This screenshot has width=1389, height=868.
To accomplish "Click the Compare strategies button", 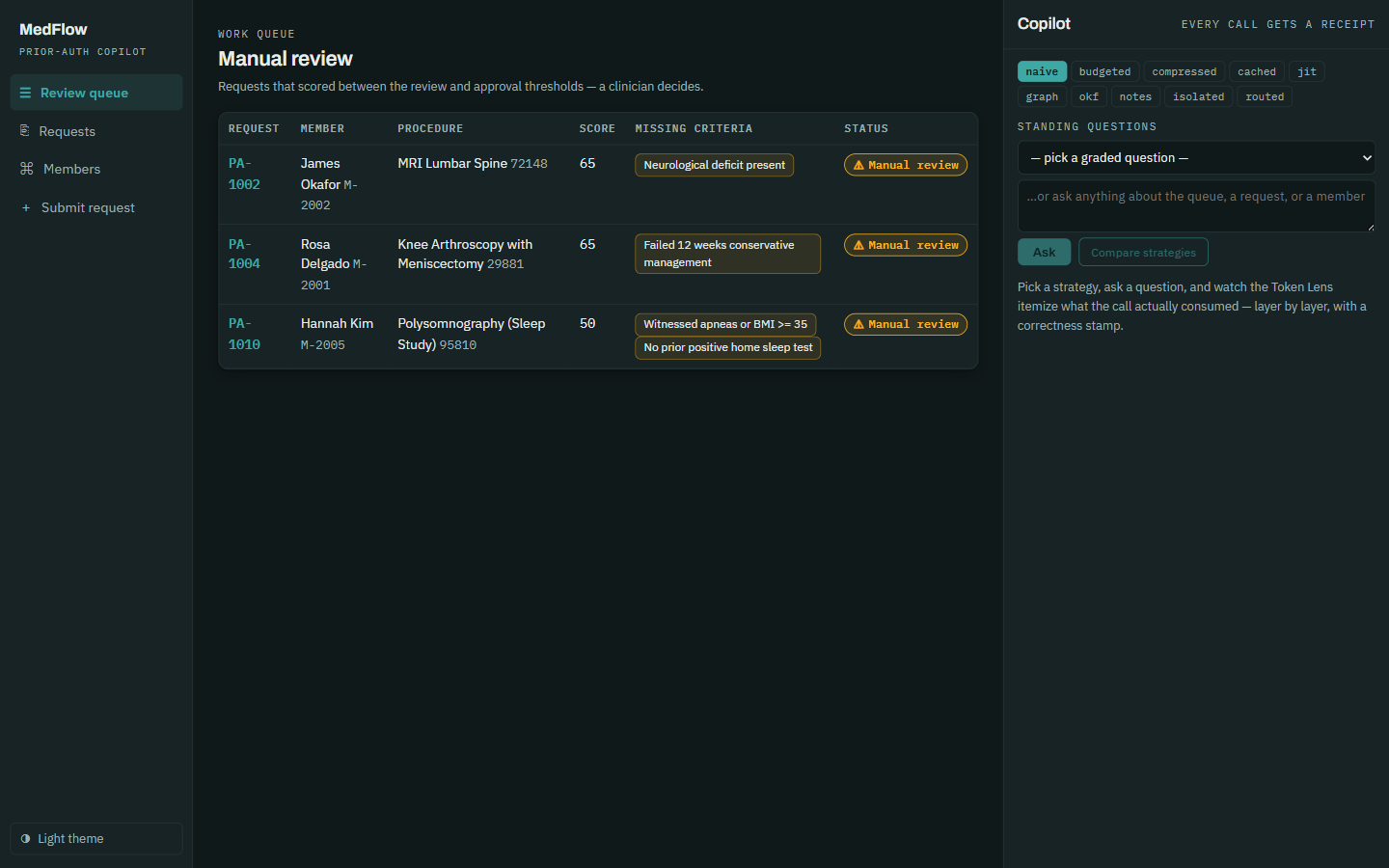I will tap(1143, 252).
